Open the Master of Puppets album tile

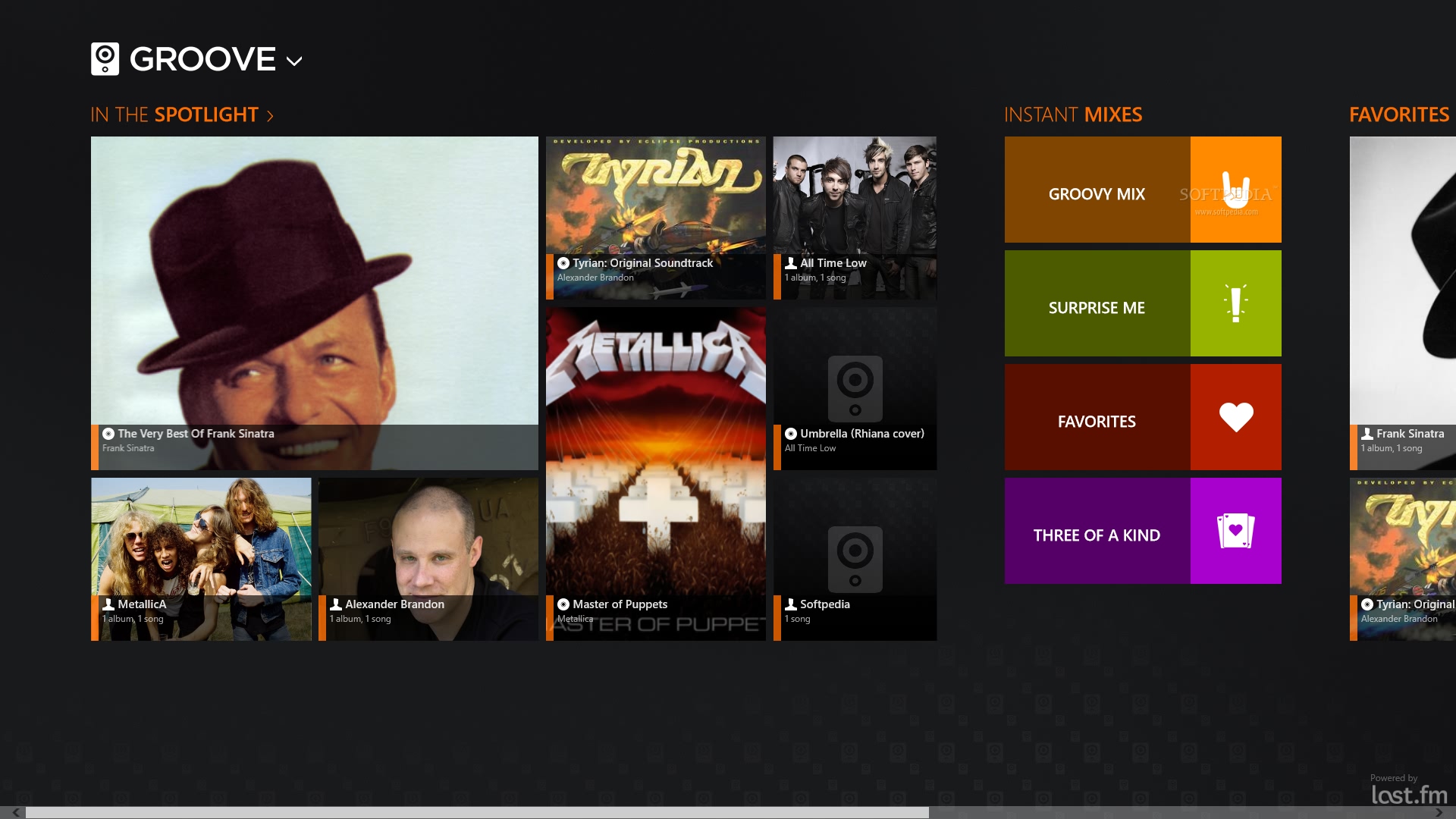(x=655, y=473)
